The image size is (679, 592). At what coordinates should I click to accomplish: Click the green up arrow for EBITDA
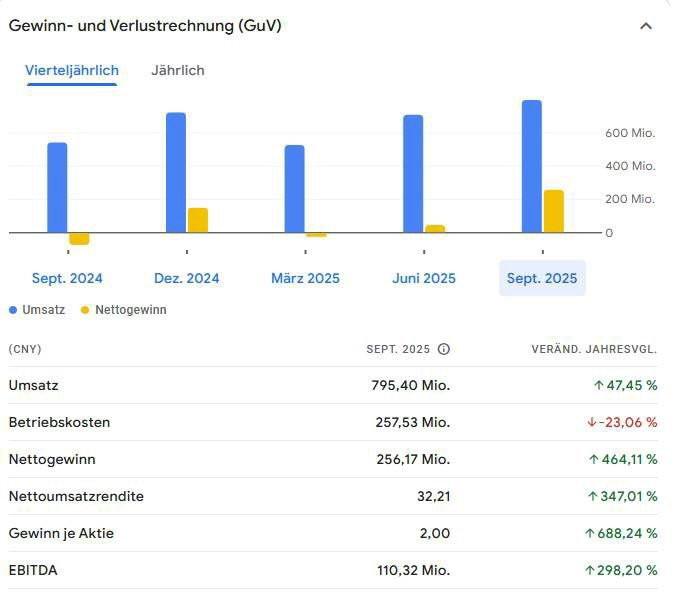coord(590,570)
